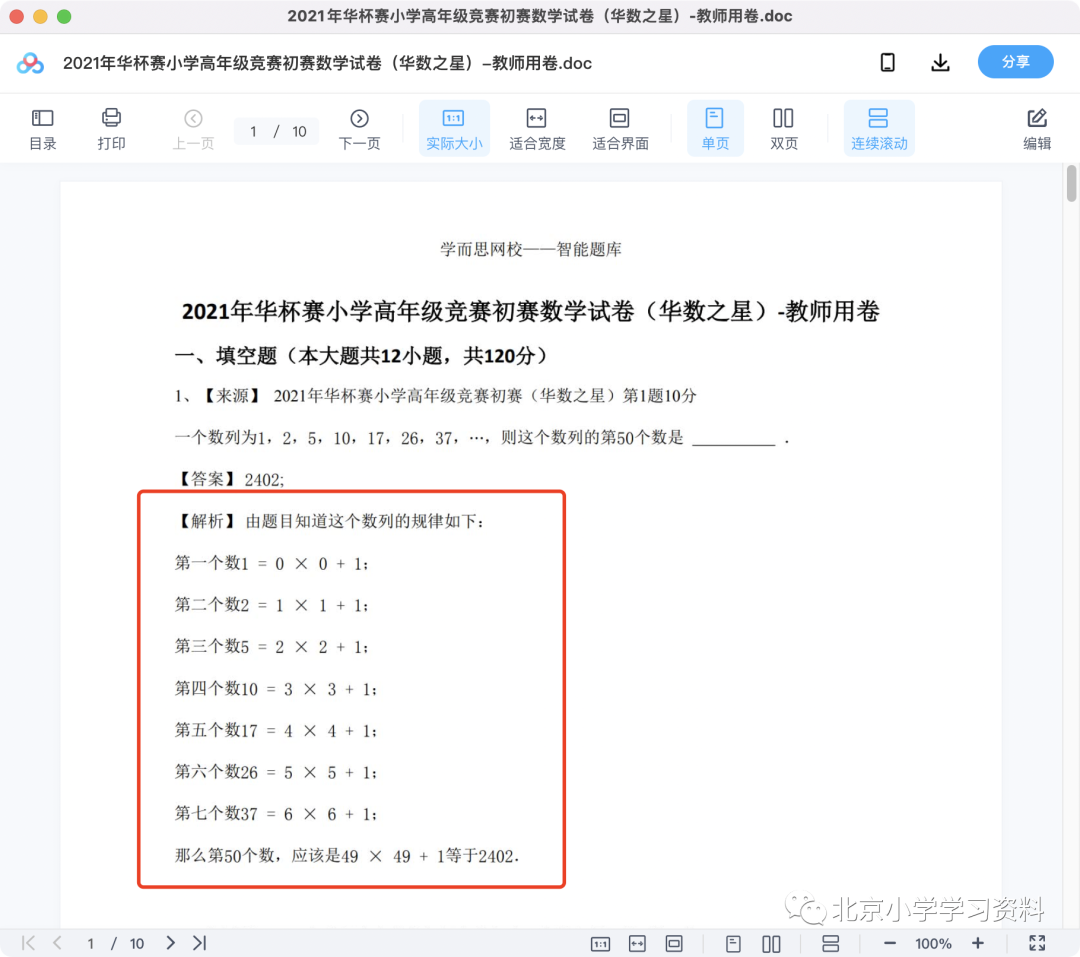Toggle 连续滚动 continuous scrolling
The width and height of the screenshot is (1080, 957).
tap(879, 129)
